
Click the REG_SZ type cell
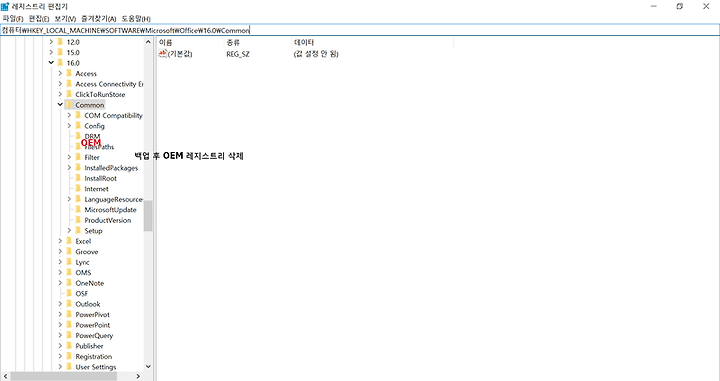click(238, 54)
